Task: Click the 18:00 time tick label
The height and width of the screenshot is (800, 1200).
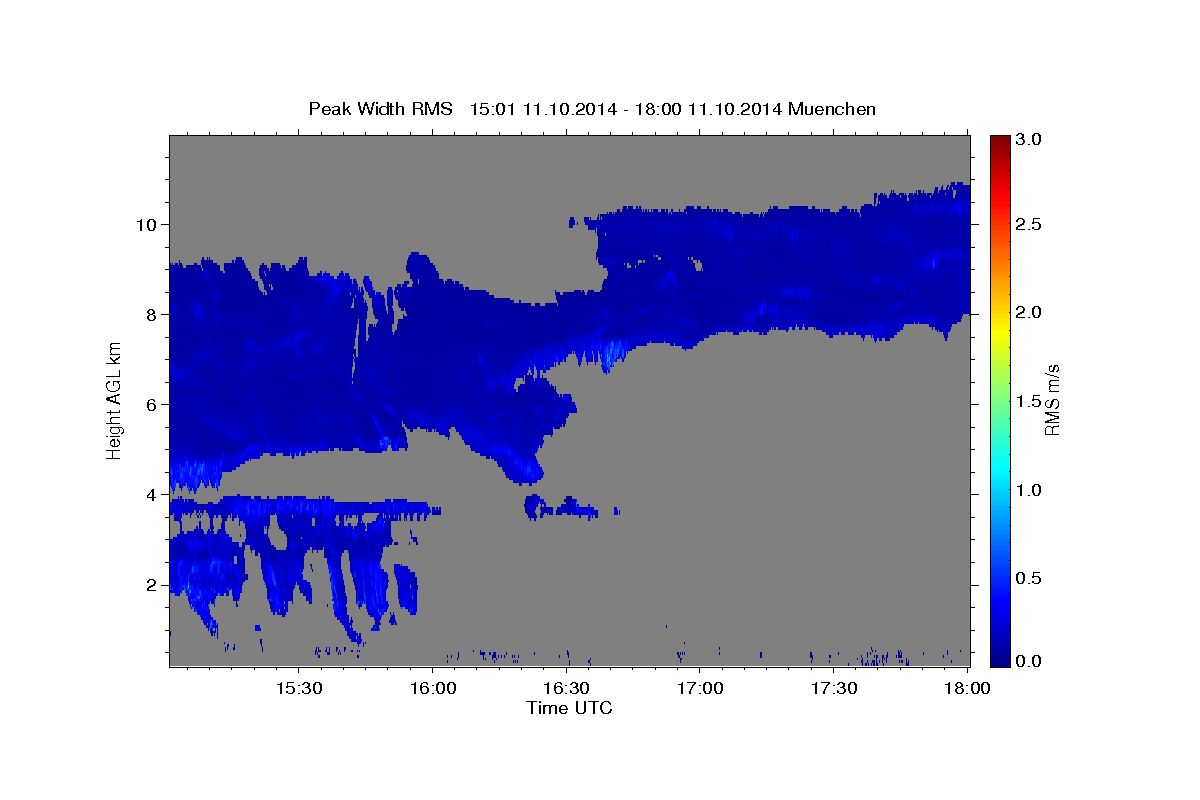Action: coord(967,689)
